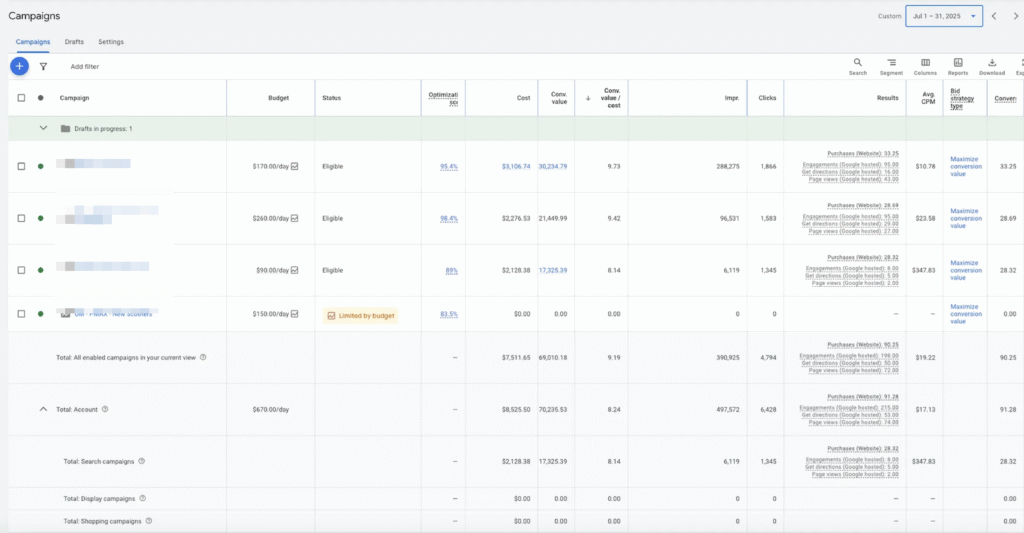Screen dimensions: 1024x533
Task: Open the Reports icon
Action: [958, 63]
